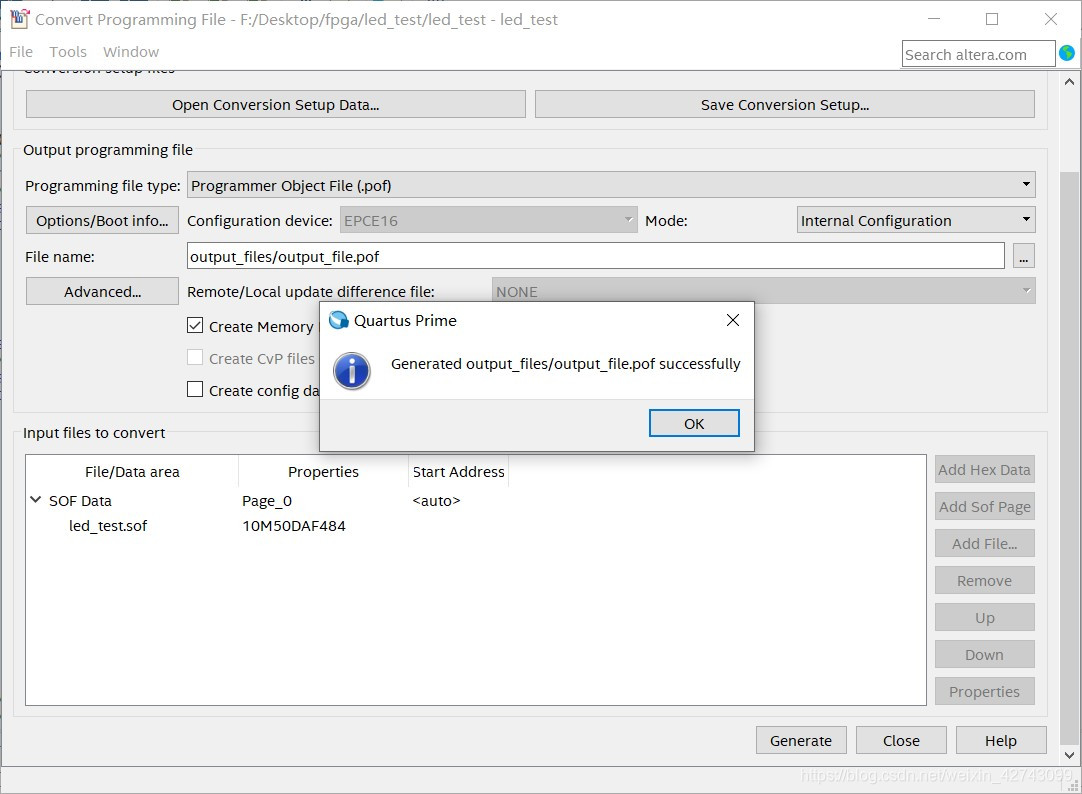Image resolution: width=1082 pixels, height=794 pixels.
Task: Click Open Conversion Setup Data button
Action: click(x=275, y=105)
